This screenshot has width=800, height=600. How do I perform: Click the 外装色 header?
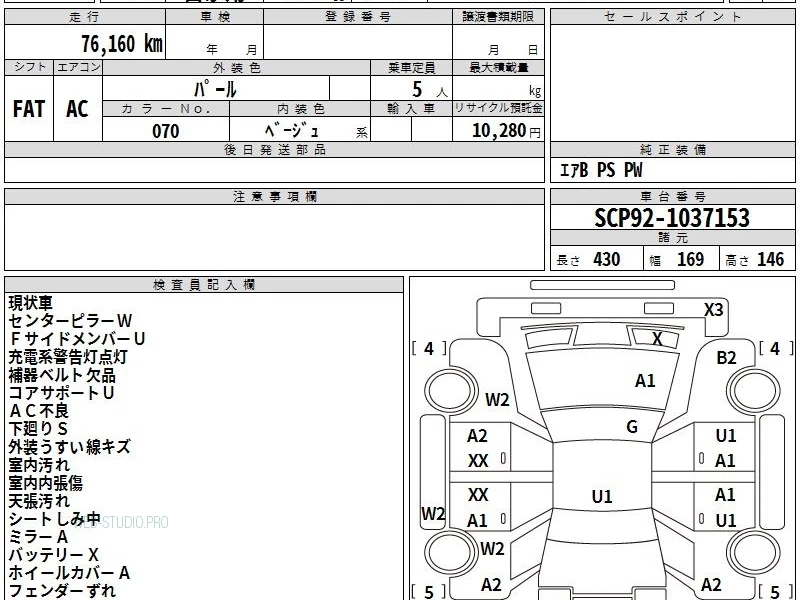[237, 68]
